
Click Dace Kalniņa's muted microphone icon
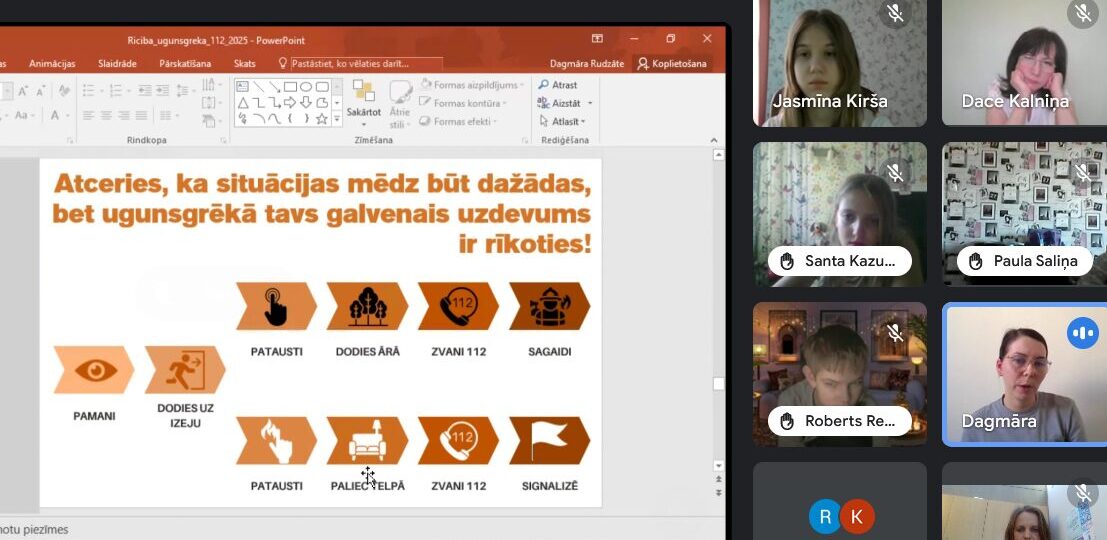coord(1083,13)
